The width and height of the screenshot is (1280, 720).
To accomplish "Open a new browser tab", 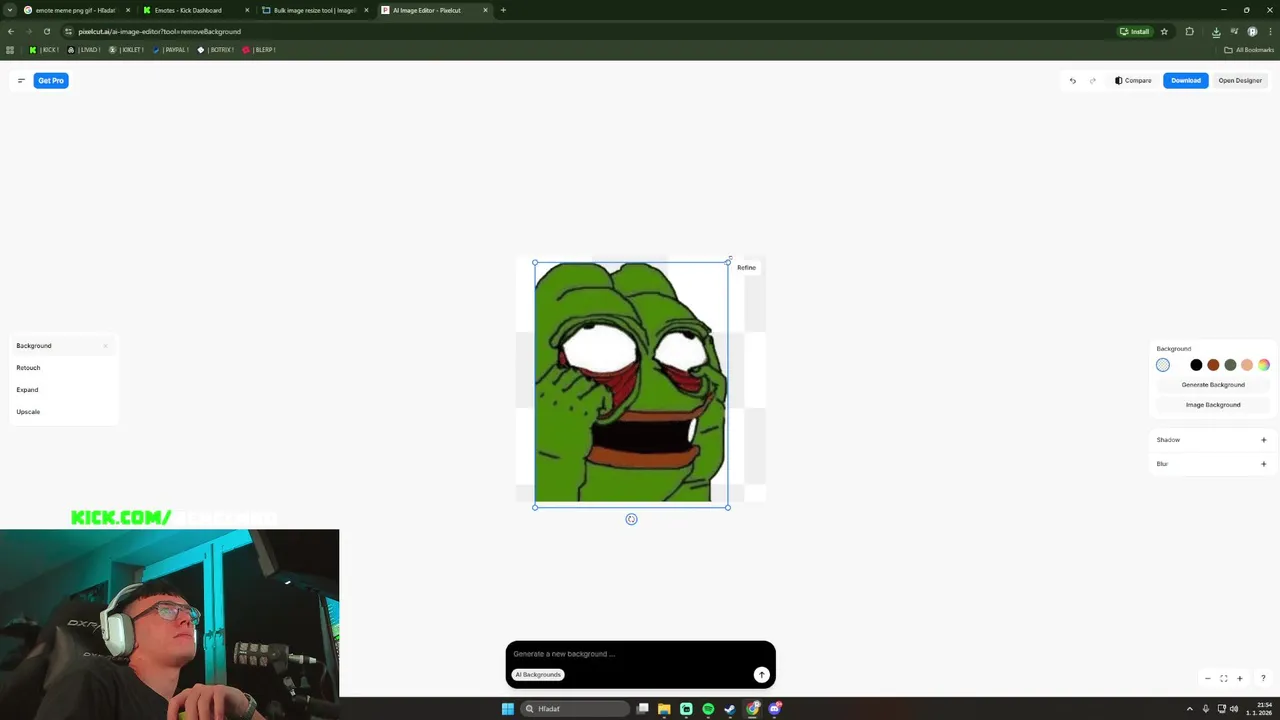I will tap(503, 10).
